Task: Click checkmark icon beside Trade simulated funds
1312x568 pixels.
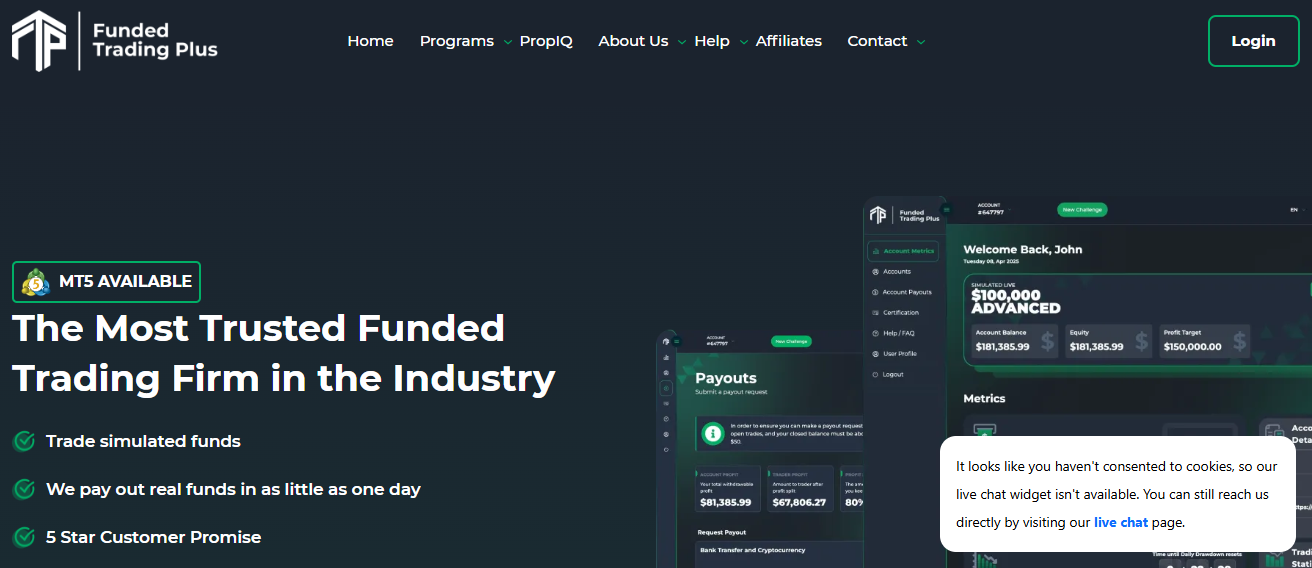Action: (x=24, y=441)
